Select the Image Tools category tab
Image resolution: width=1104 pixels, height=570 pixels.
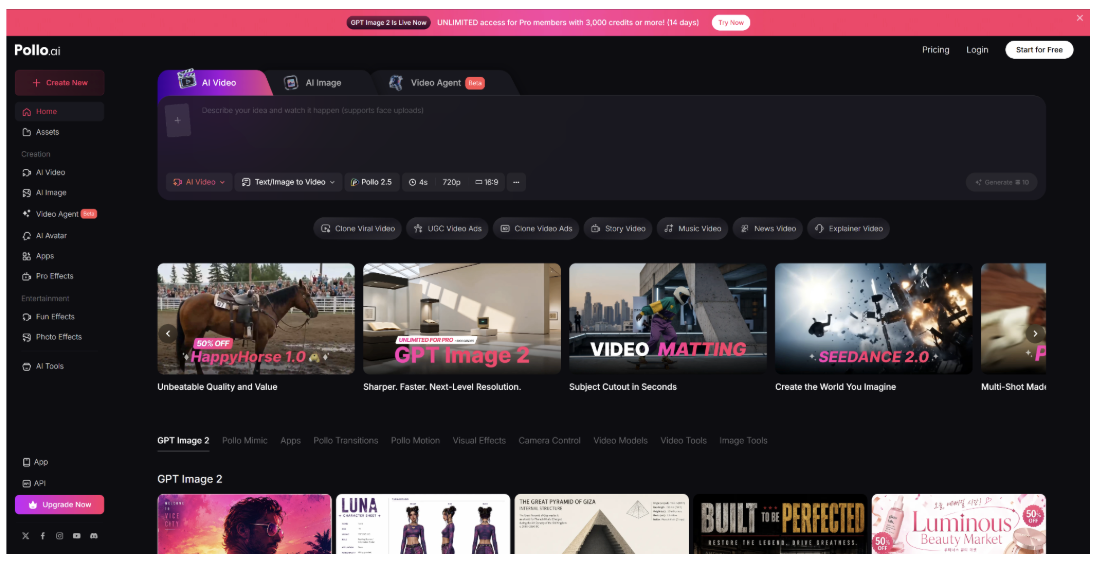tap(744, 441)
